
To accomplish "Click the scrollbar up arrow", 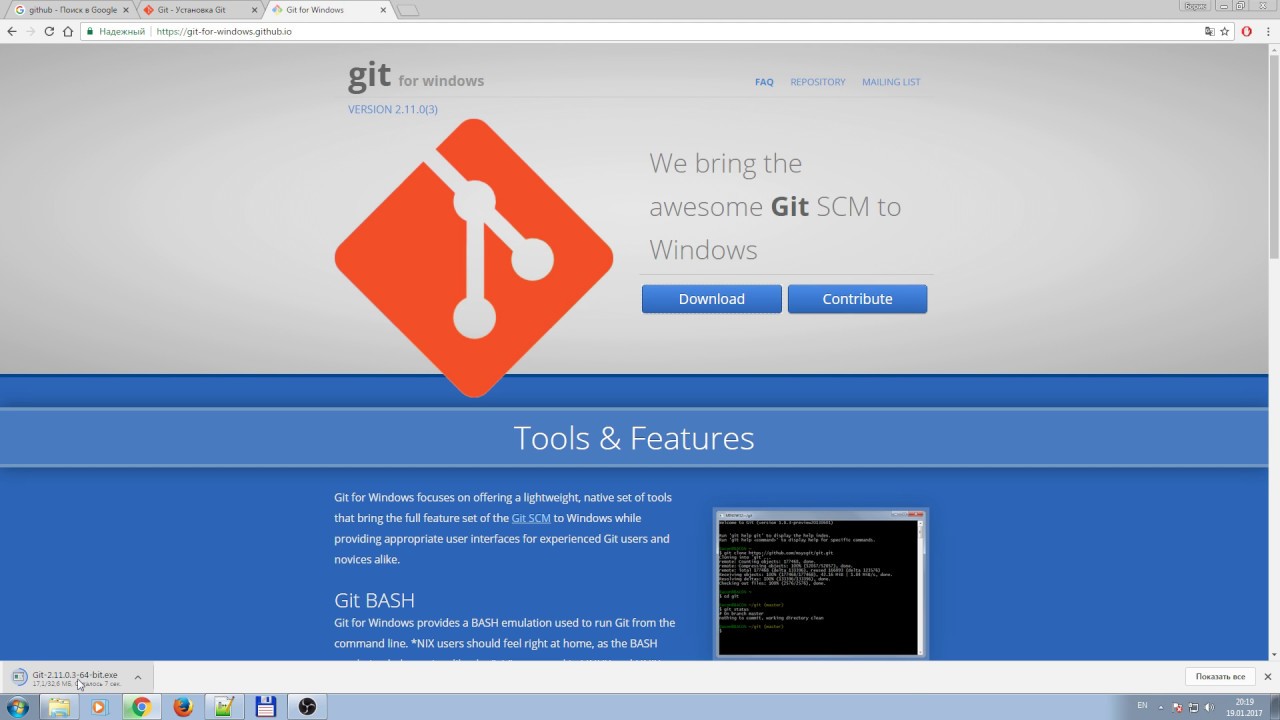I will coord(1274,50).
